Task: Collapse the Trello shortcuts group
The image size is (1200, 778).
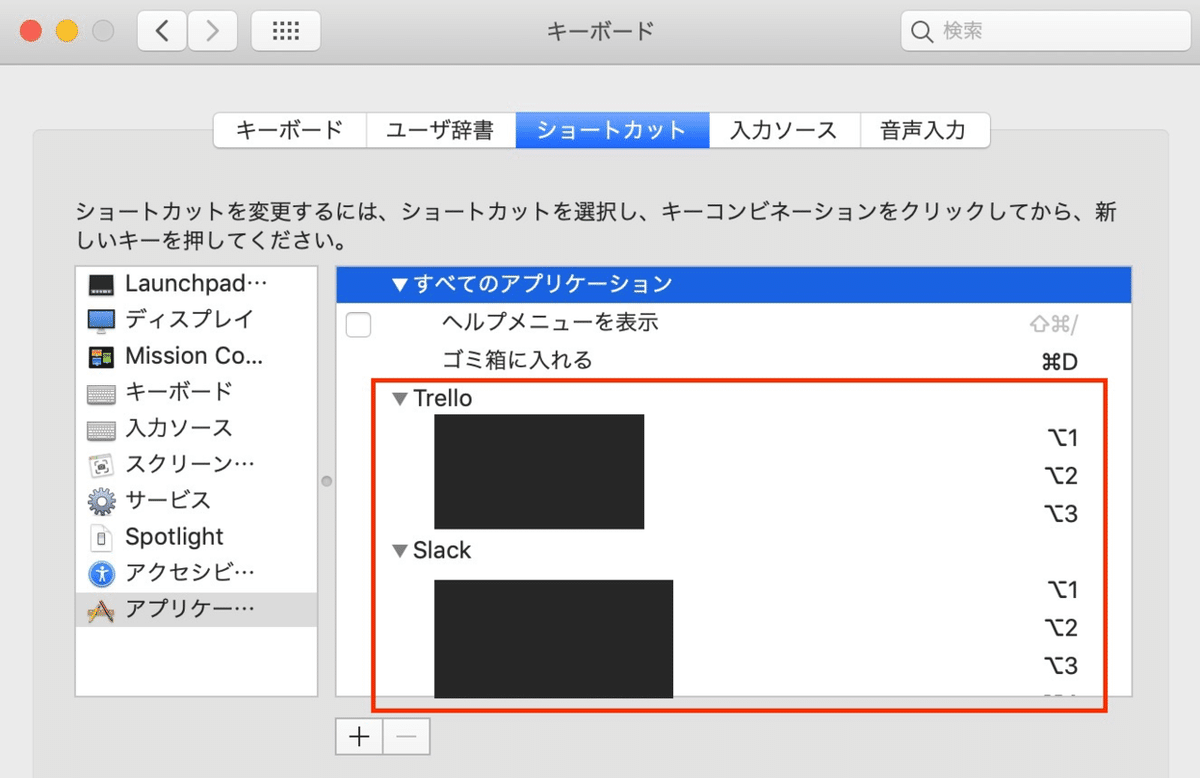Action: tap(400, 399)
